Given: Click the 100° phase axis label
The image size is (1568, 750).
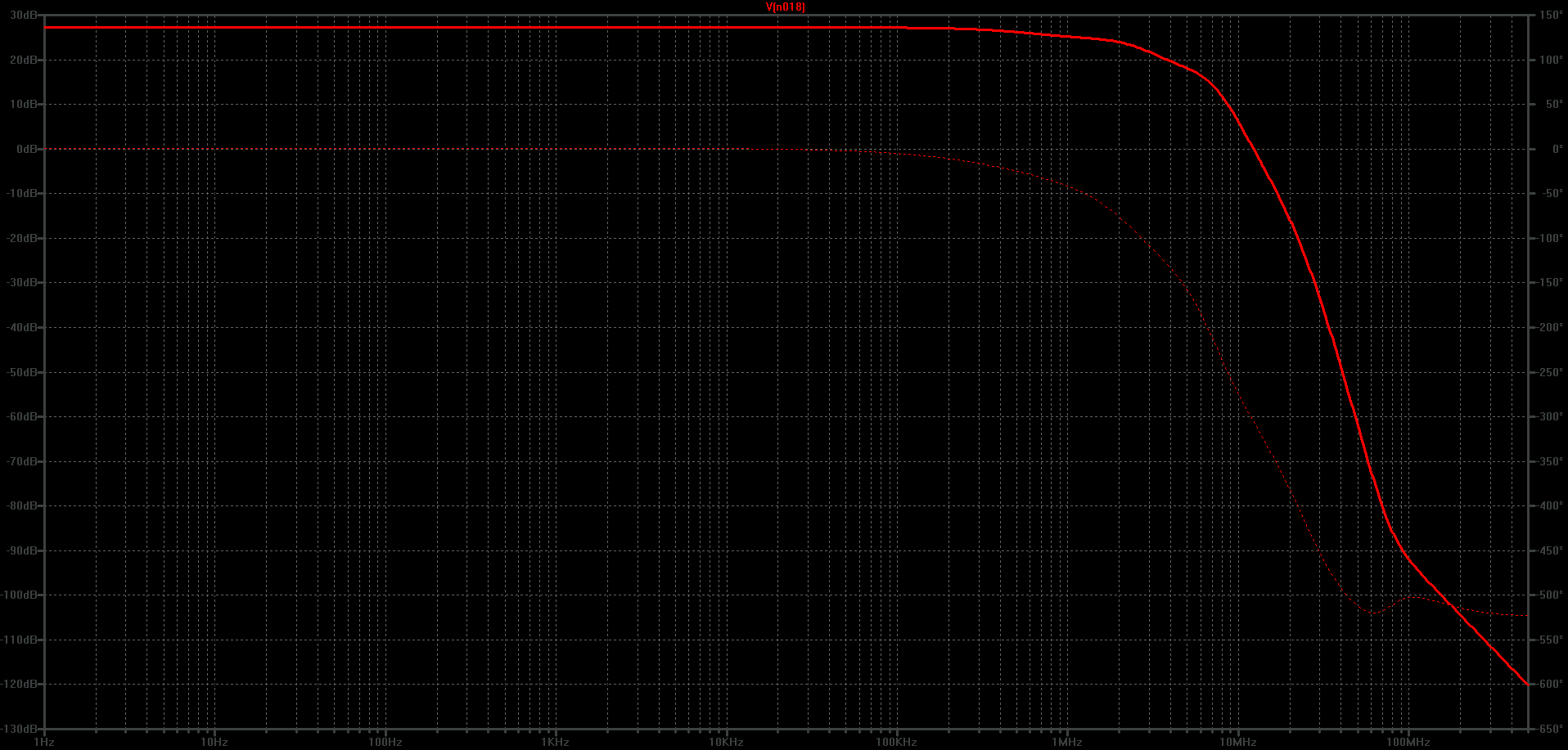Looking at the screenshot, I should (x=1551, y=60).
